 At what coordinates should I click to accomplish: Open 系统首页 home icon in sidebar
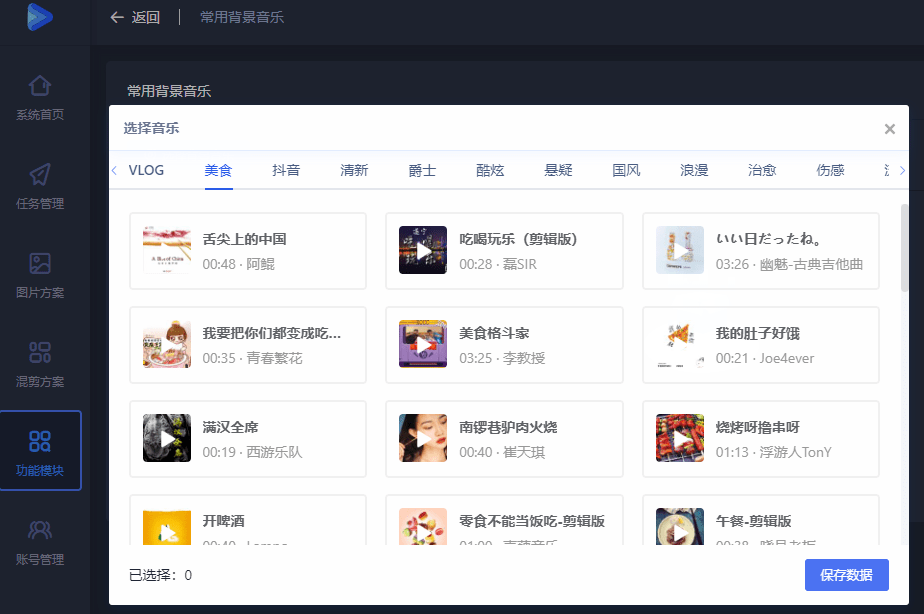[x=39, y=86]
